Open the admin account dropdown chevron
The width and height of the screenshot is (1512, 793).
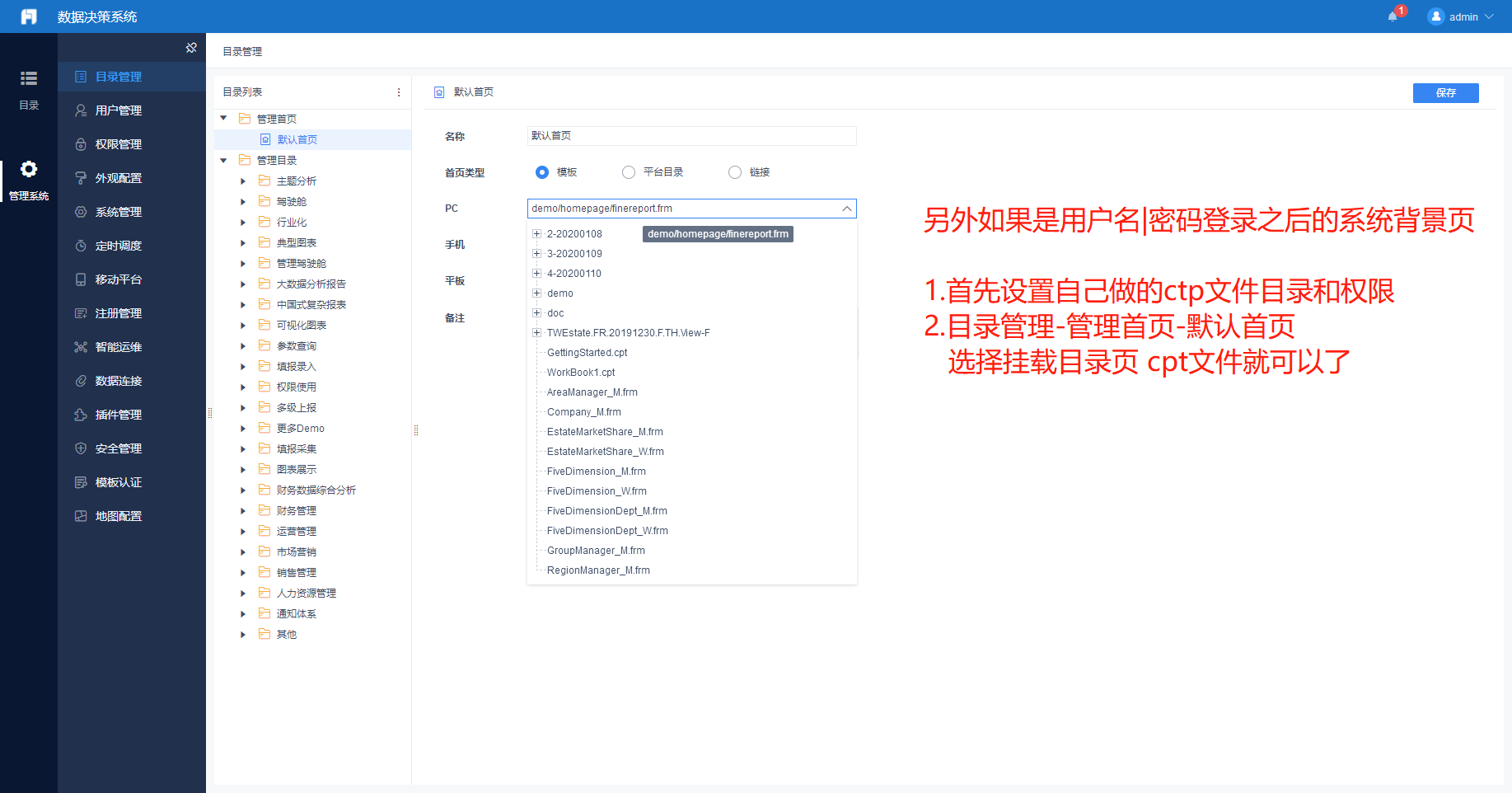click(x=1489, y=16)
